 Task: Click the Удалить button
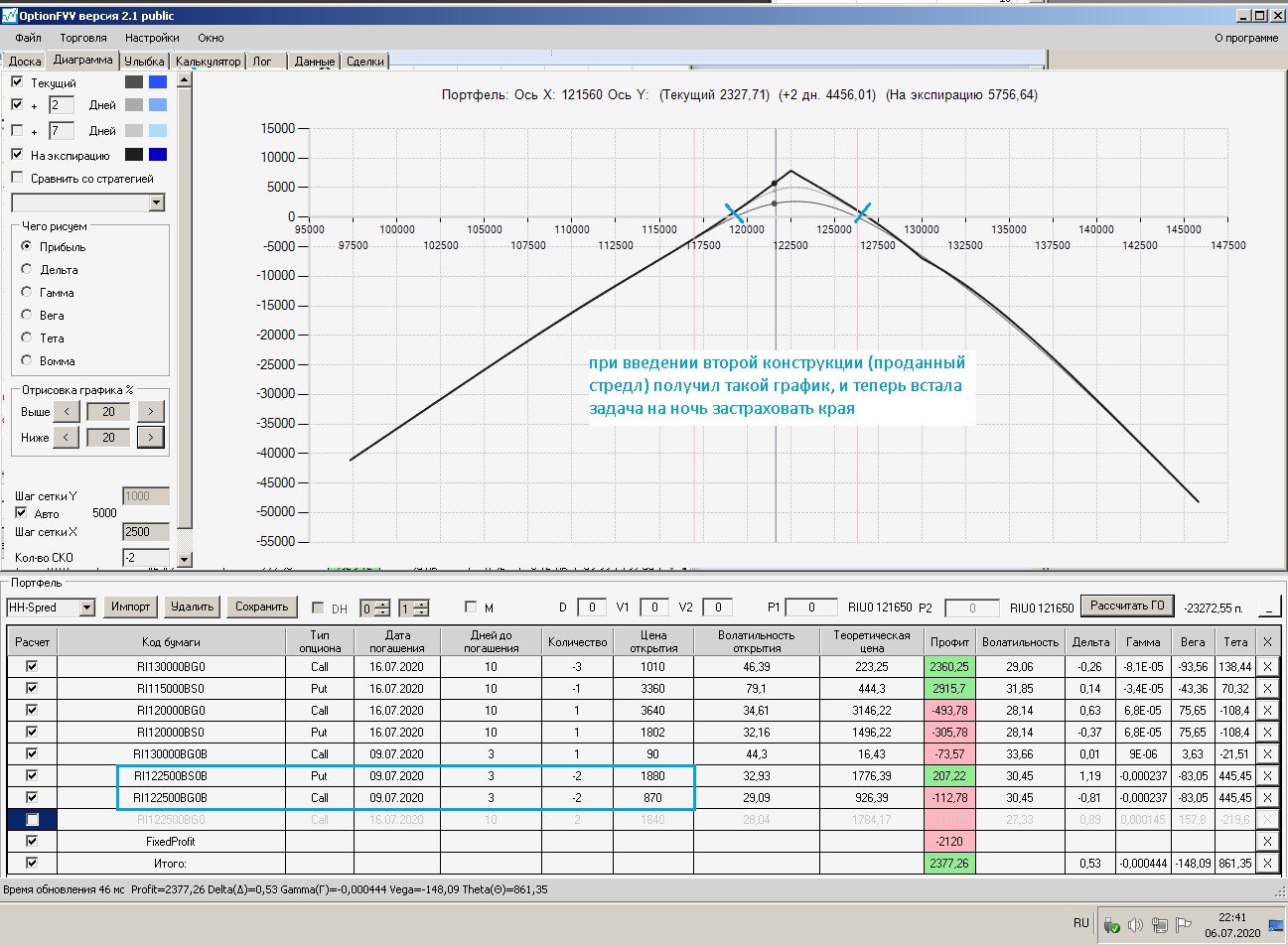click(x=192, y=607)
